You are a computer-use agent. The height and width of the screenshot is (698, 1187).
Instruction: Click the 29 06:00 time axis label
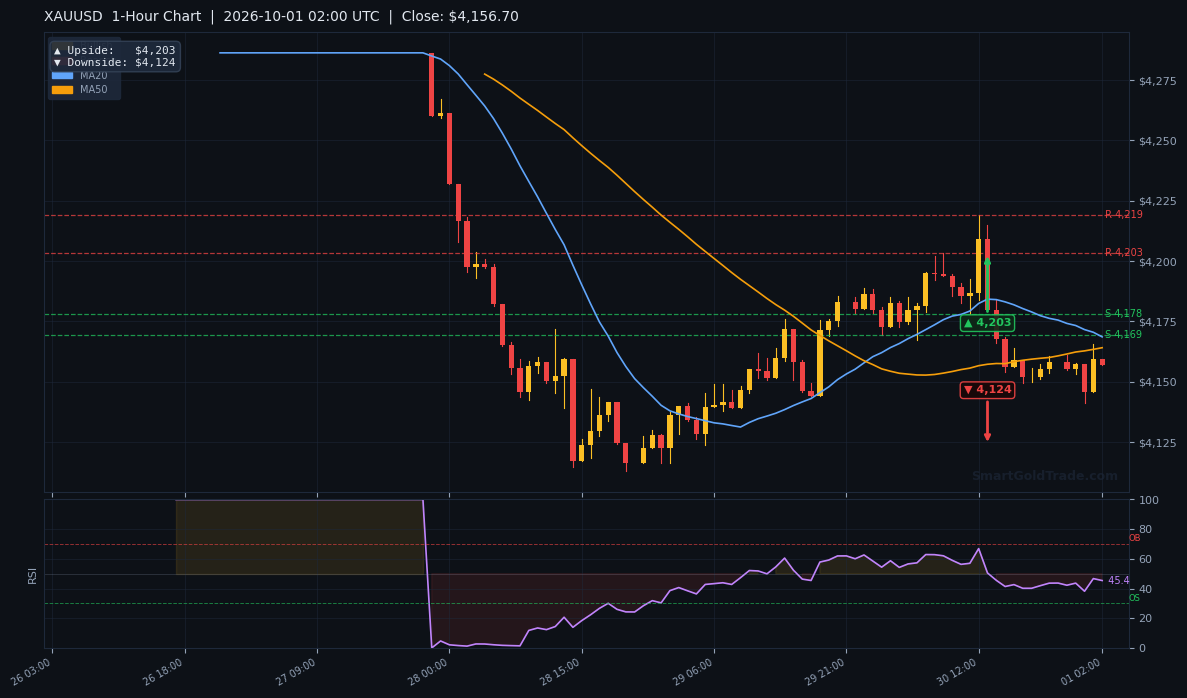[x=695, y=671]
